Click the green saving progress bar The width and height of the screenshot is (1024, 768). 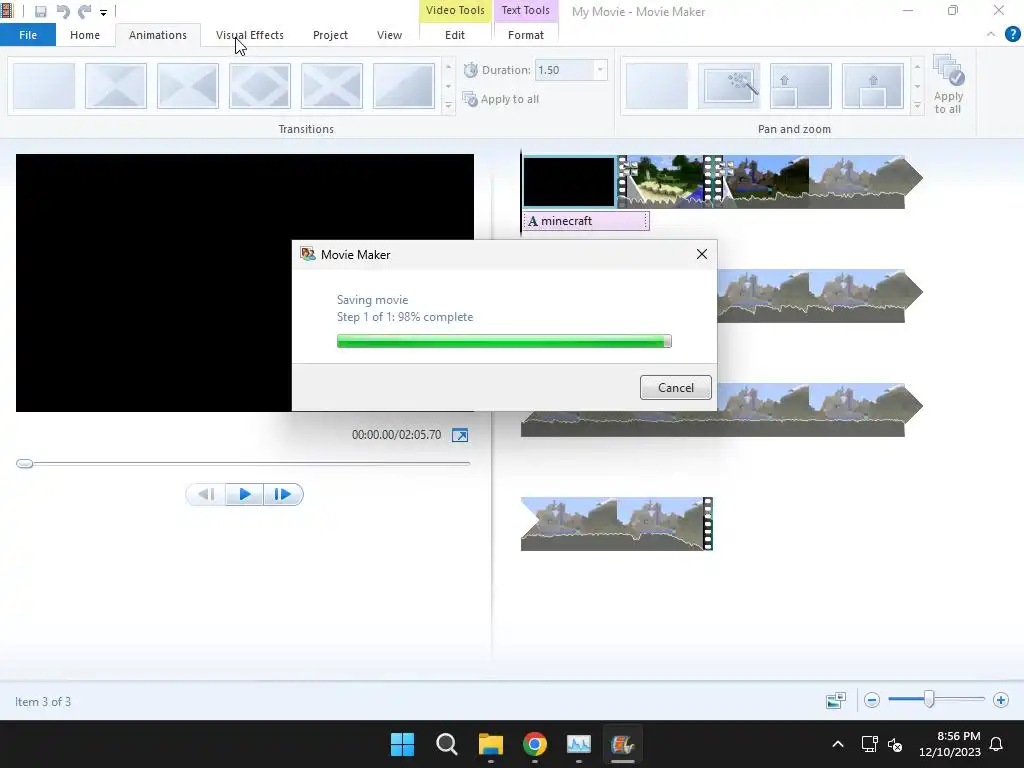click(504, 341)
